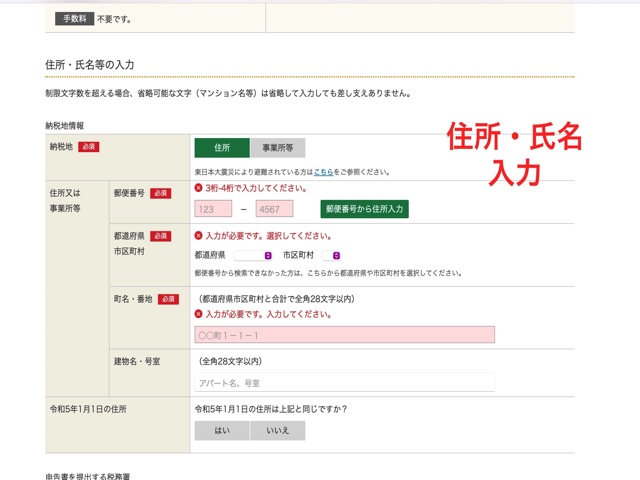Click the postal code error icon
Screen dimensions: 640x480
199,188
